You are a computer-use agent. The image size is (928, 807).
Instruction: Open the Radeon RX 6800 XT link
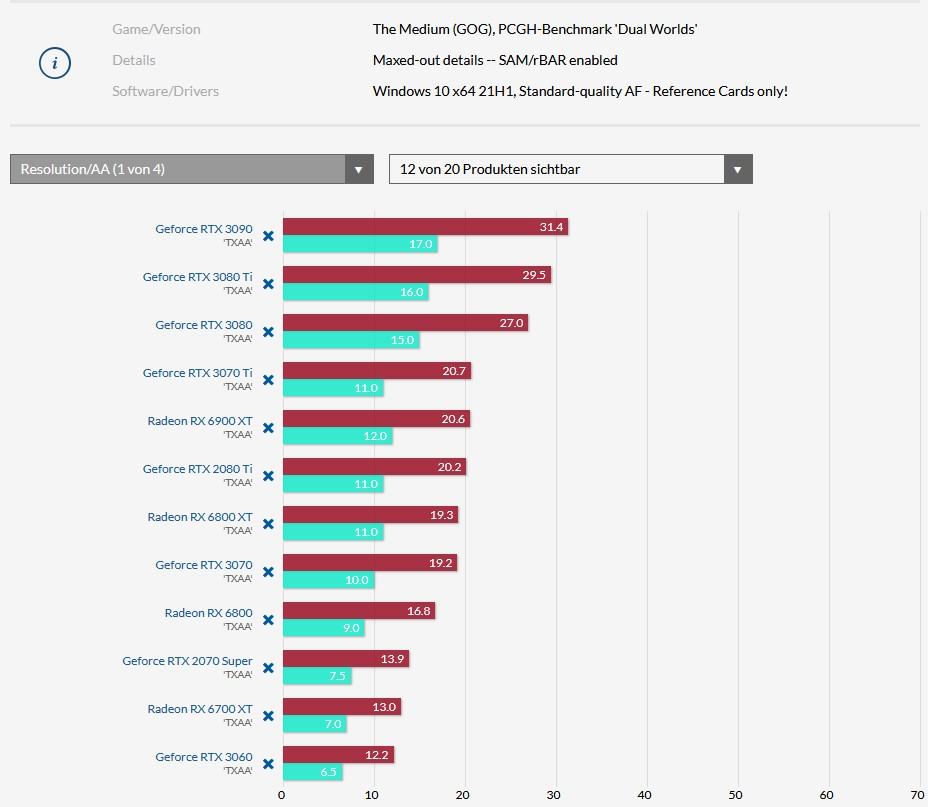click(200, 517)
